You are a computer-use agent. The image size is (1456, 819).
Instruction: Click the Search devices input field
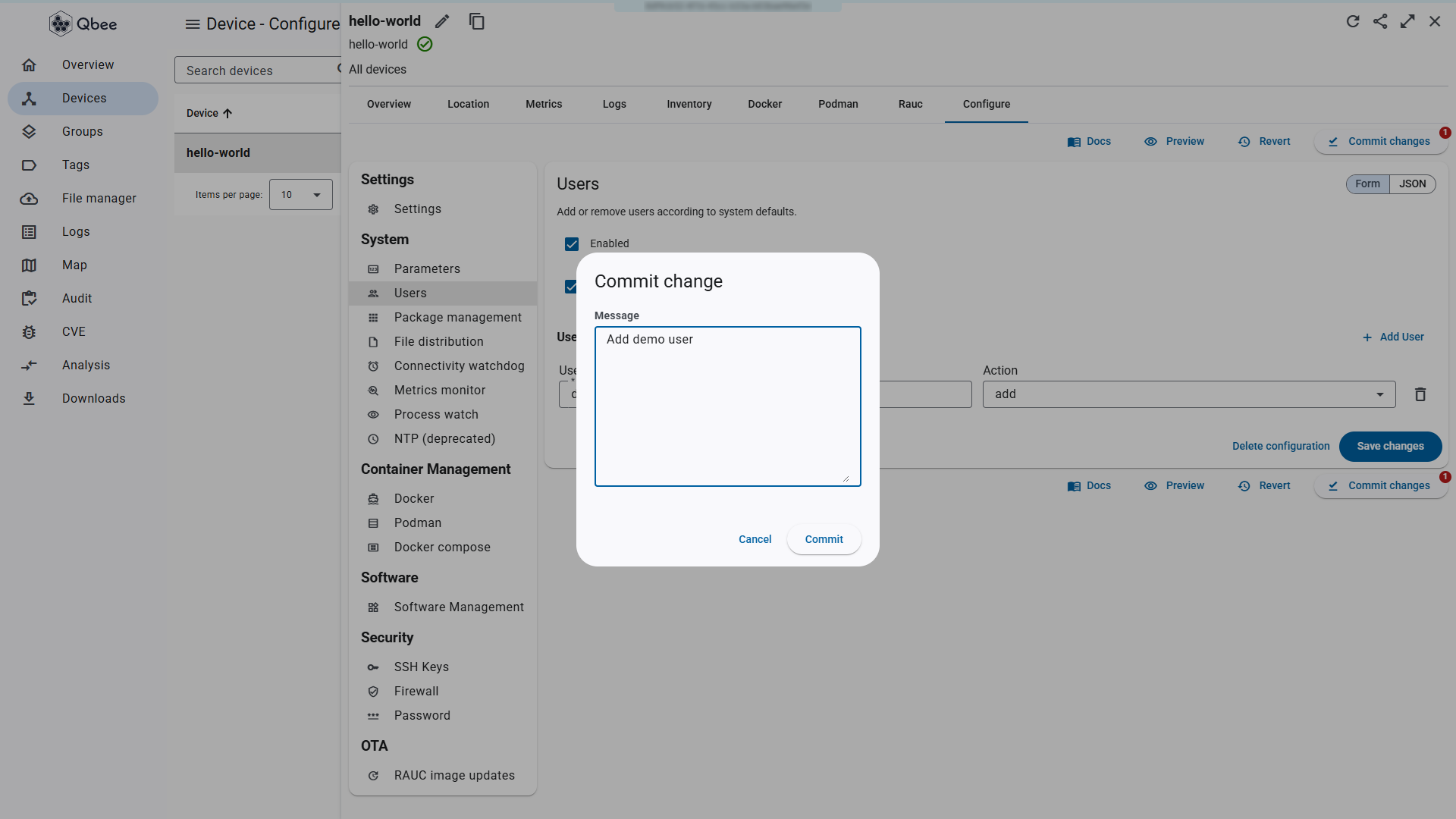click(x=258, y=71)
